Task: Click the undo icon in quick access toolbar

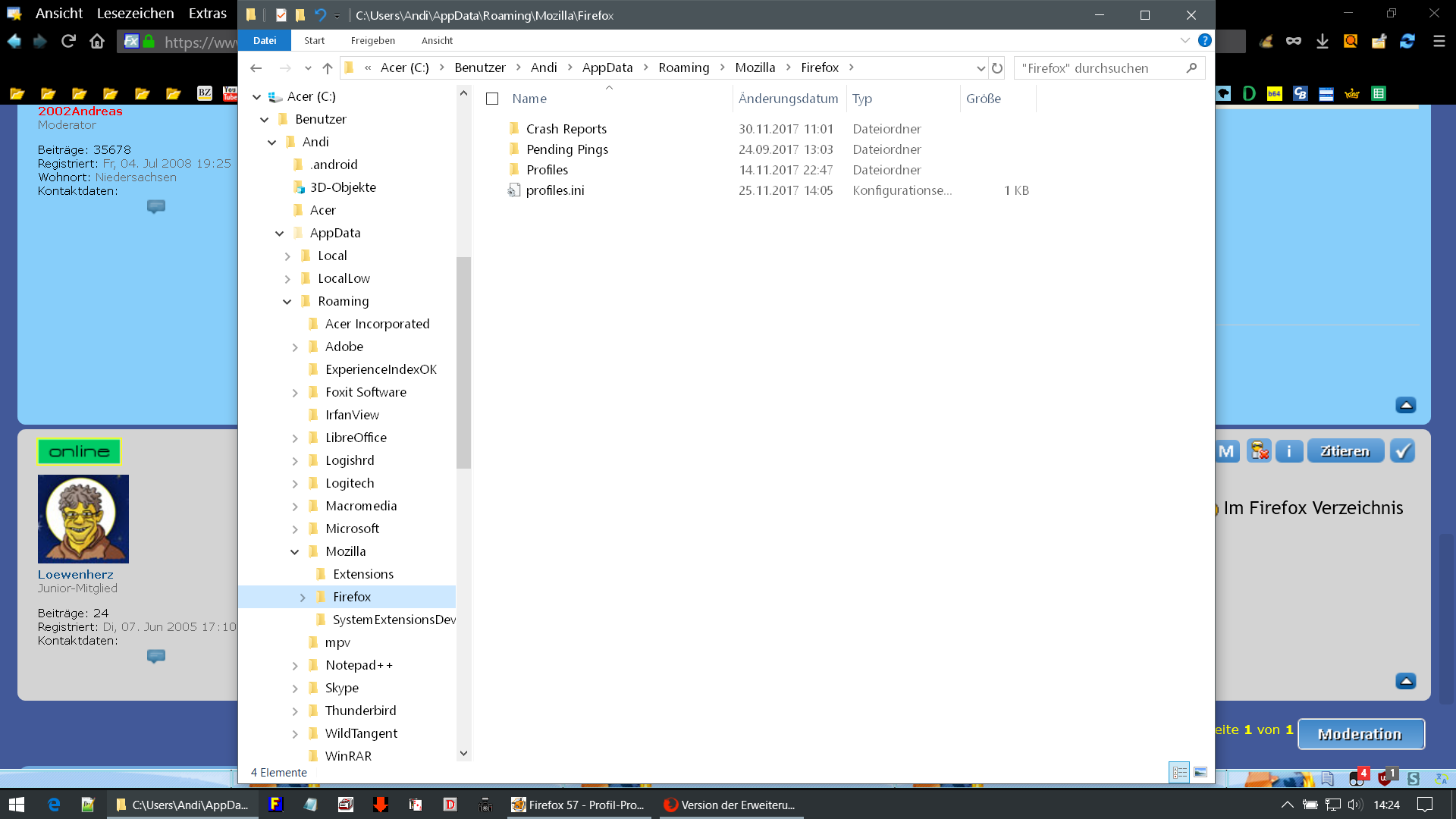Action: 320,15
